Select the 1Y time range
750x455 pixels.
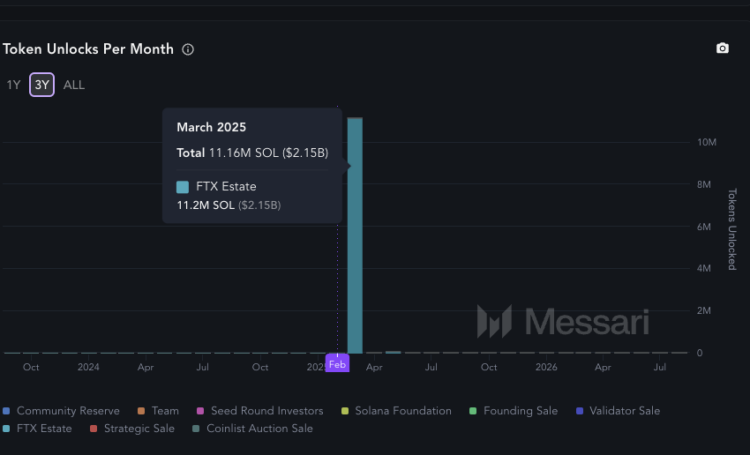(x=13, y=85)
